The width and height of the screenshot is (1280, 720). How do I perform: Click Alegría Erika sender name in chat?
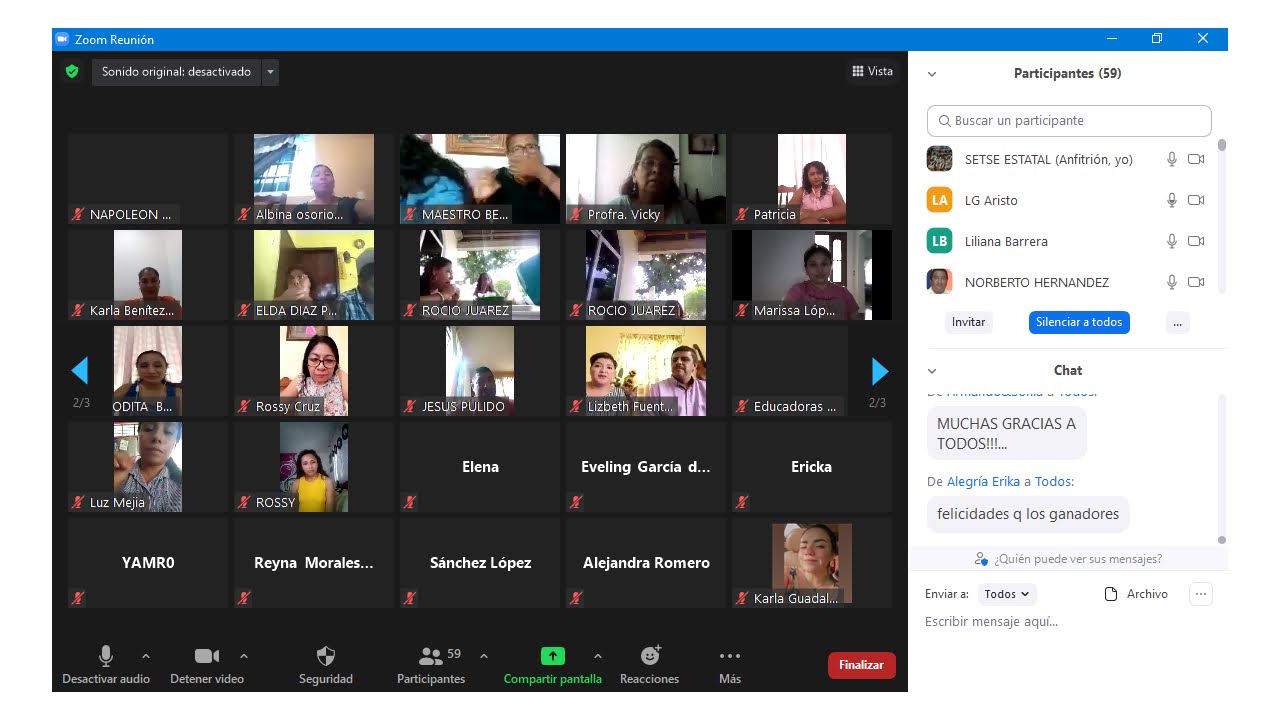coord(983,481)
